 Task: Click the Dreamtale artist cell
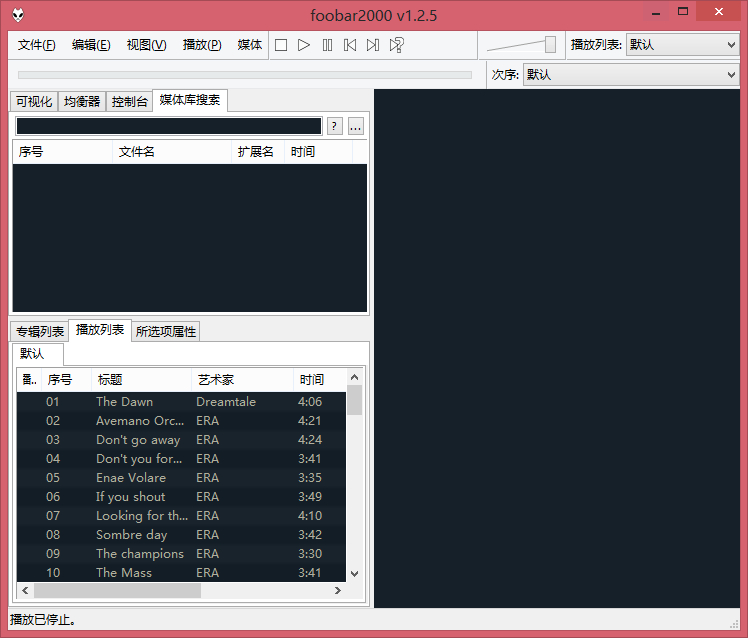pos(226,402)
